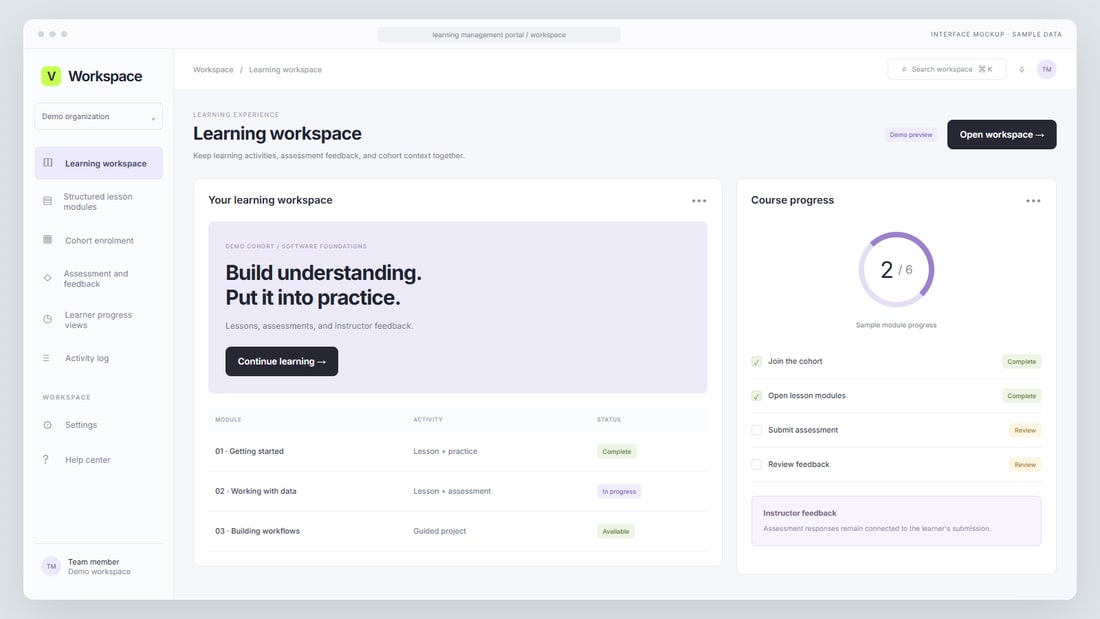
Task: Click the In progress status badge
Action: pos(619,492)
